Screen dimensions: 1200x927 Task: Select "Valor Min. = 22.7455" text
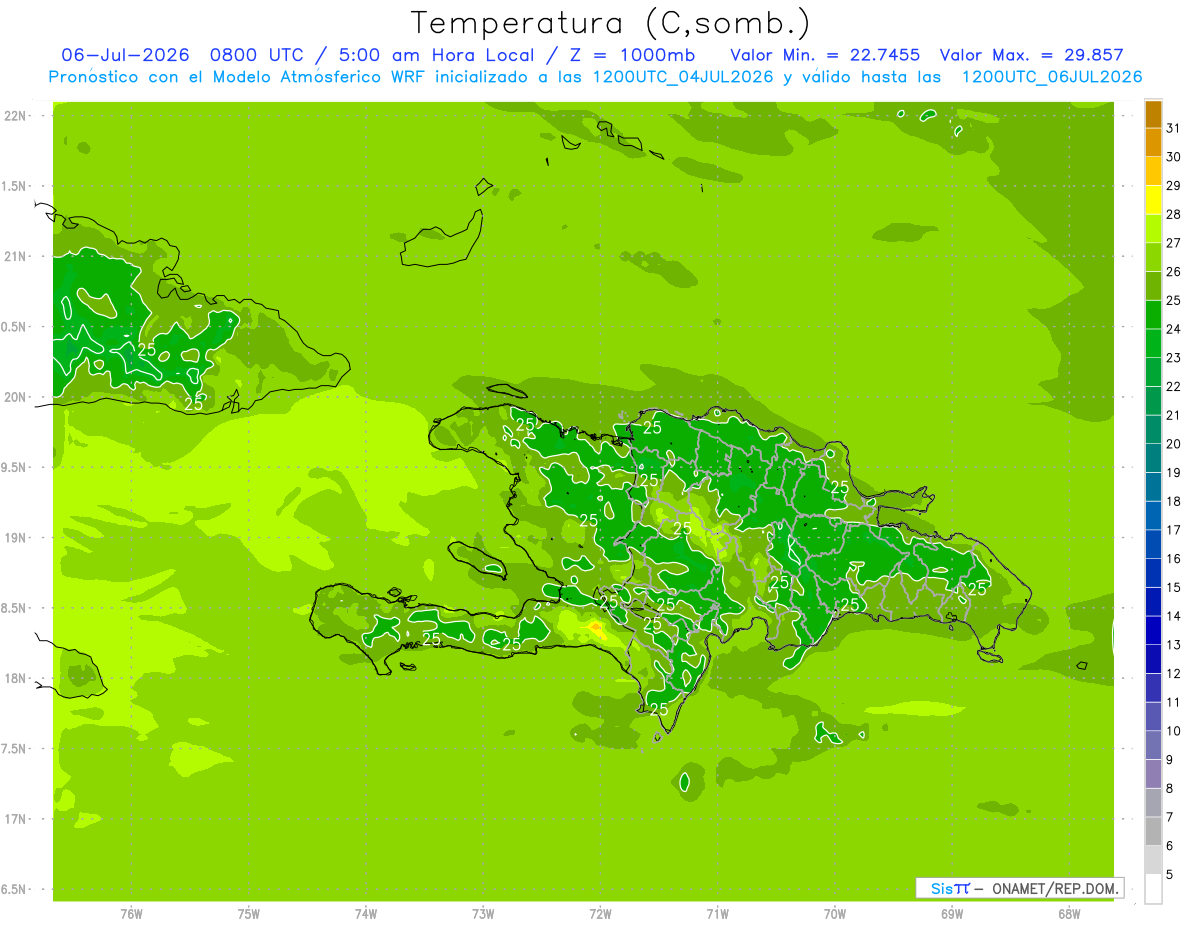(x=825, y=55)
